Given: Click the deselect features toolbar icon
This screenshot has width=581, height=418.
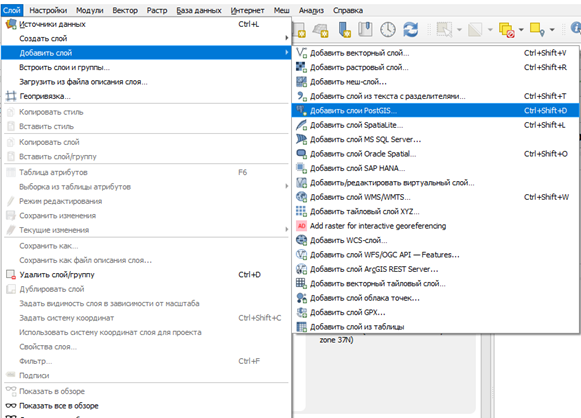Looking at the screenshot, I should click(506, 30).
